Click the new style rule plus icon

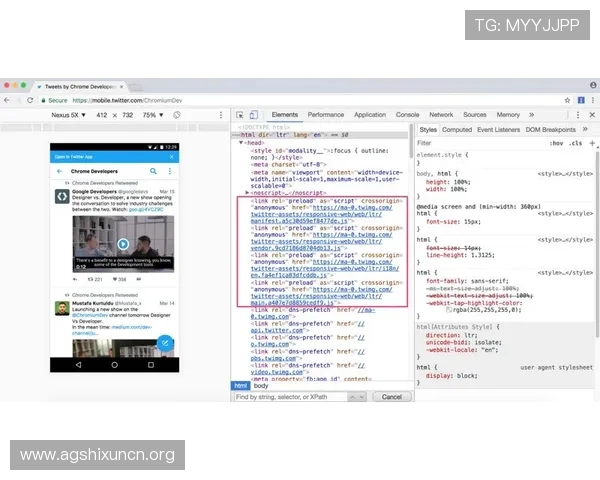[592, 143]
